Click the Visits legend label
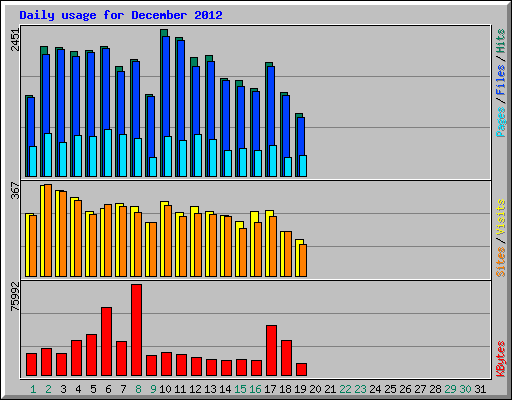The width and height of the screenshot is (512, 400). [501, 218]
